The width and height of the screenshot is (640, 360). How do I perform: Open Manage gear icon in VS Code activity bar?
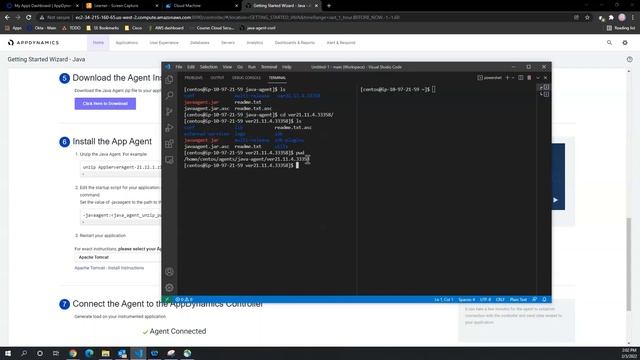pyautogui.click(x=169, y=288)
